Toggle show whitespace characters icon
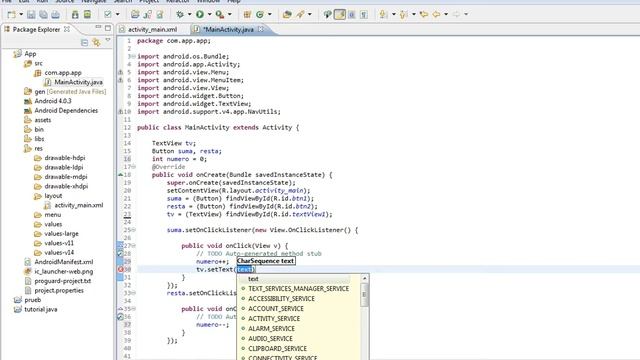 [364, 15]
